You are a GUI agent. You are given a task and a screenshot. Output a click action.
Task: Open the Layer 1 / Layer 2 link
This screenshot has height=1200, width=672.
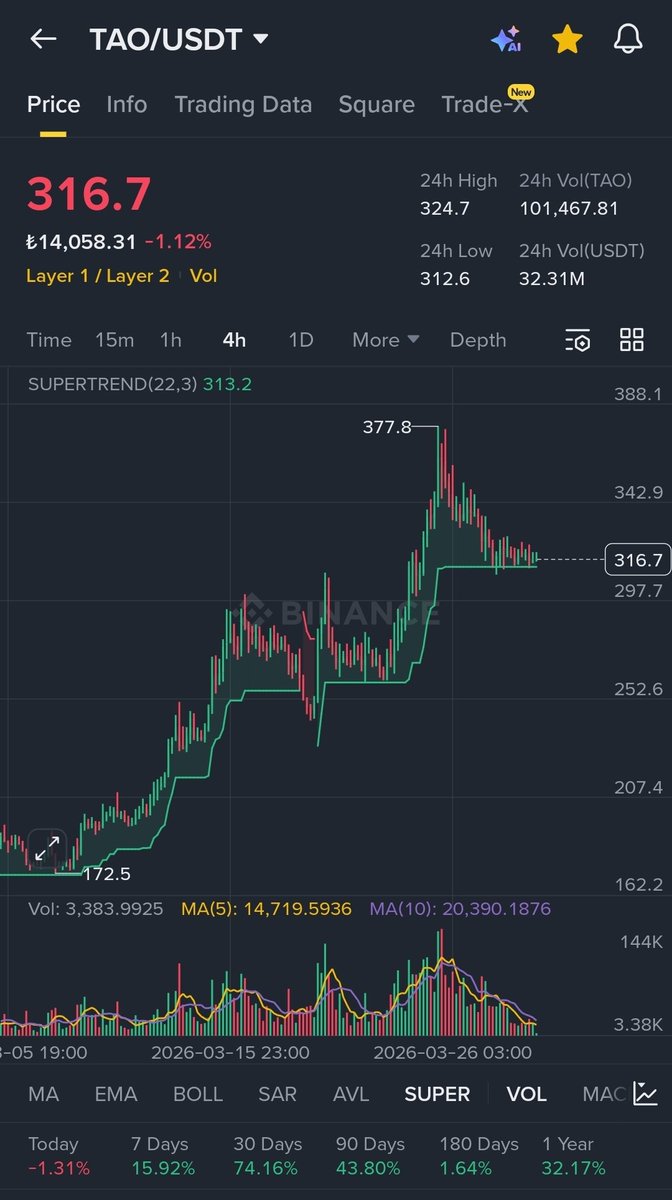pos(98,276)
